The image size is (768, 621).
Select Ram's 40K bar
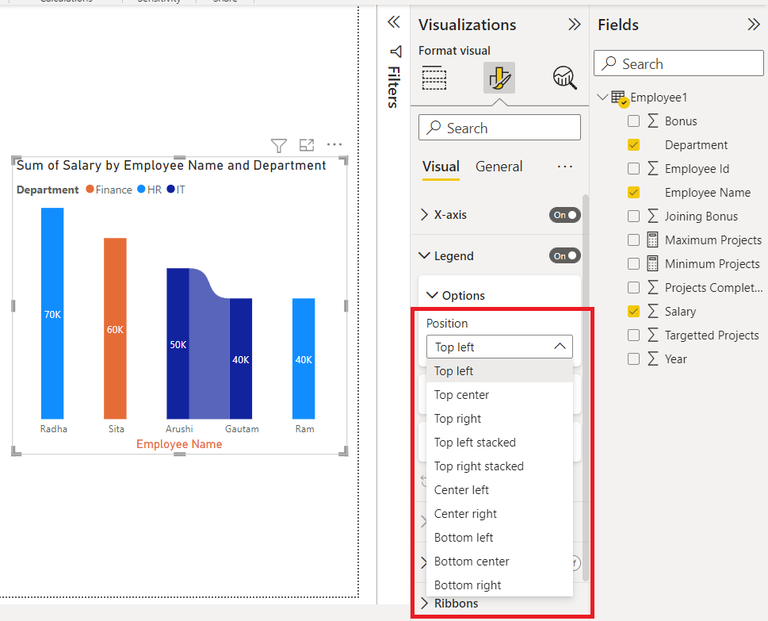coord(304,358)
